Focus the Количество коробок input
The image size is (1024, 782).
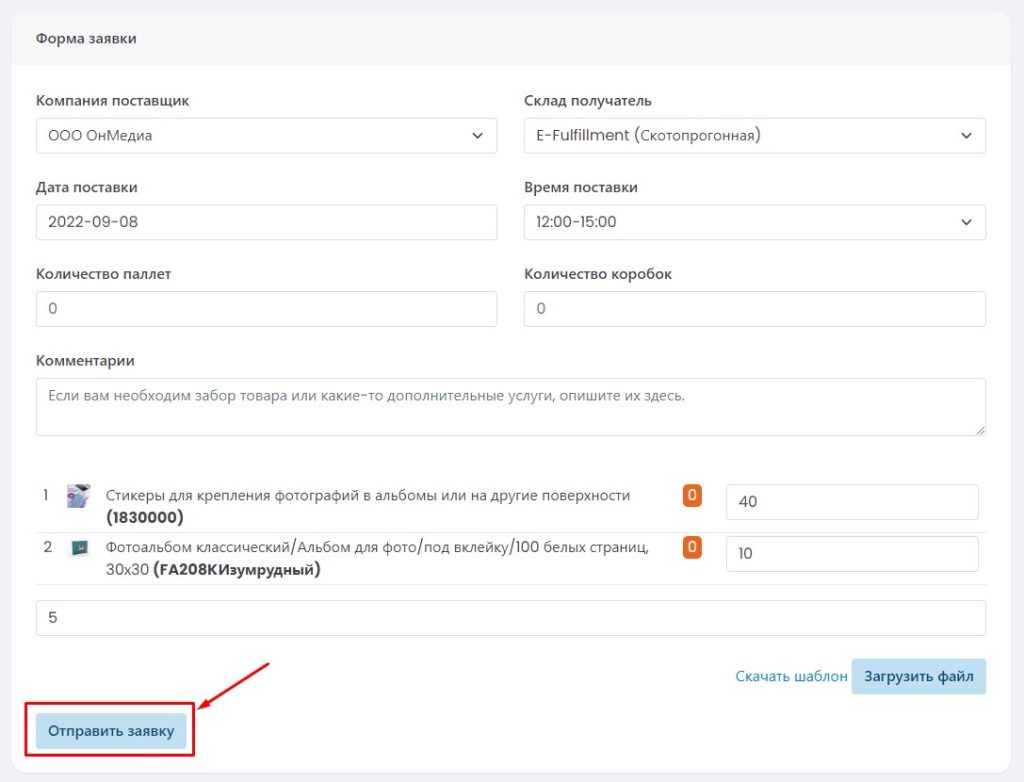click(x=754, y=309)
